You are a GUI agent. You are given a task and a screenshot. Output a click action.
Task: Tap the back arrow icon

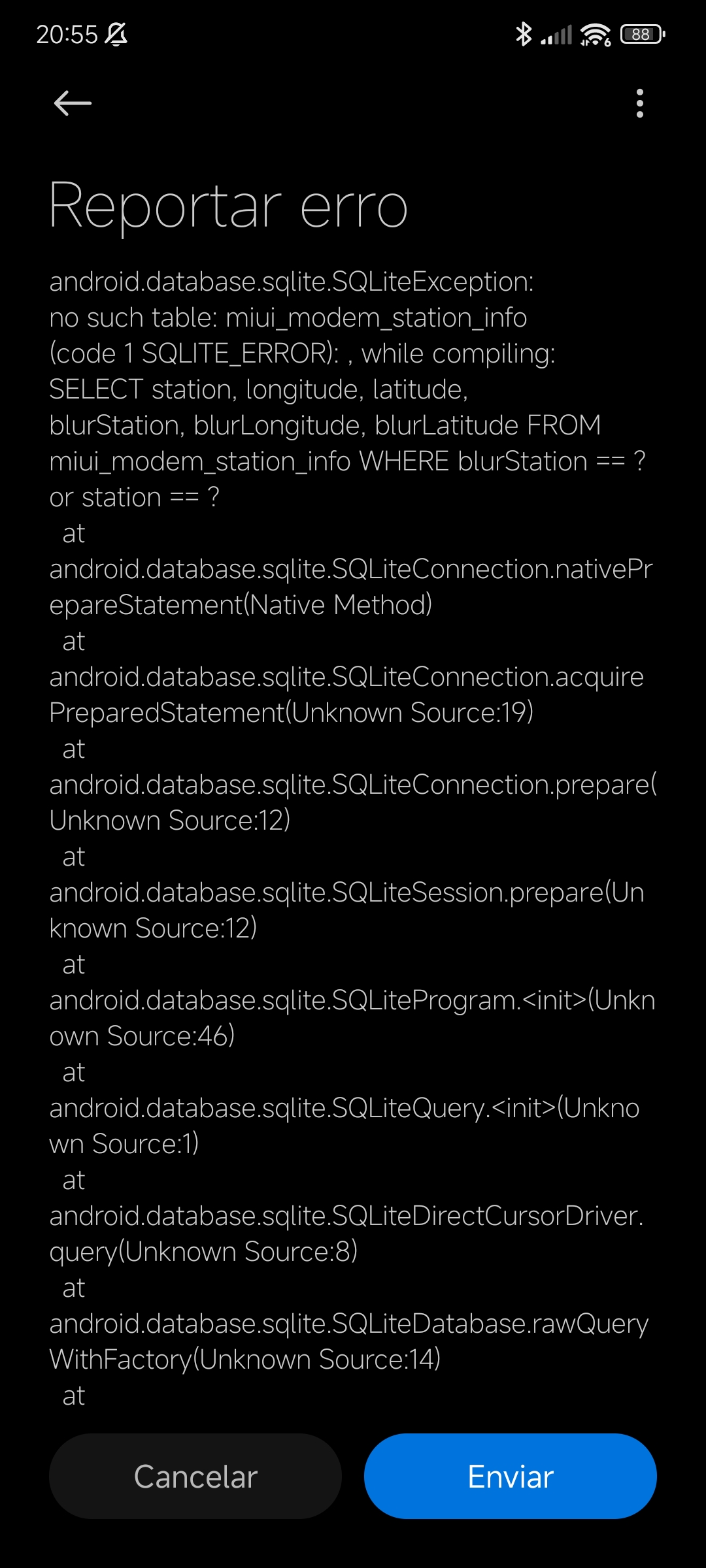coord(73,103)
